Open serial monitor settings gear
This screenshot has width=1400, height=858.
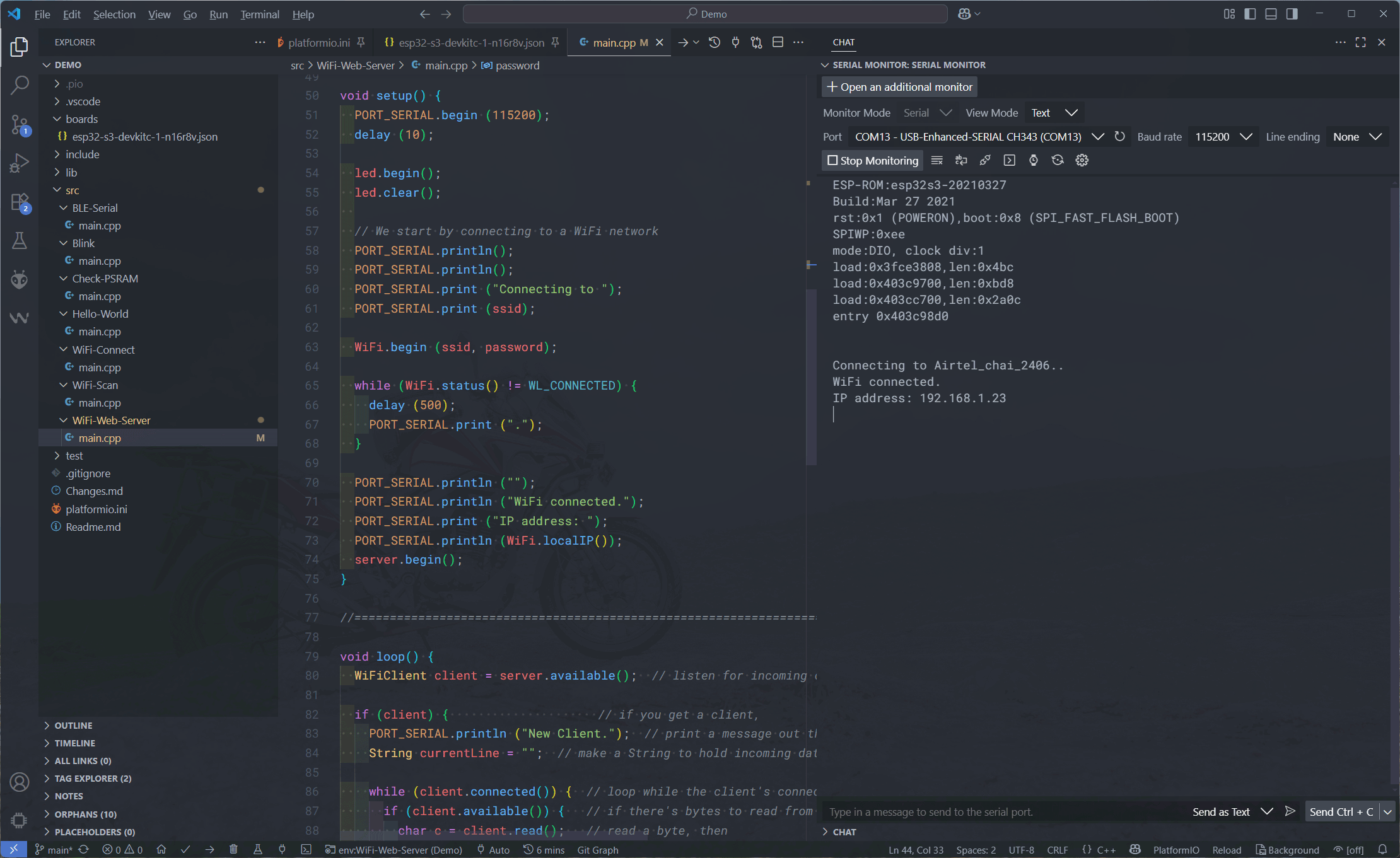1082,160
